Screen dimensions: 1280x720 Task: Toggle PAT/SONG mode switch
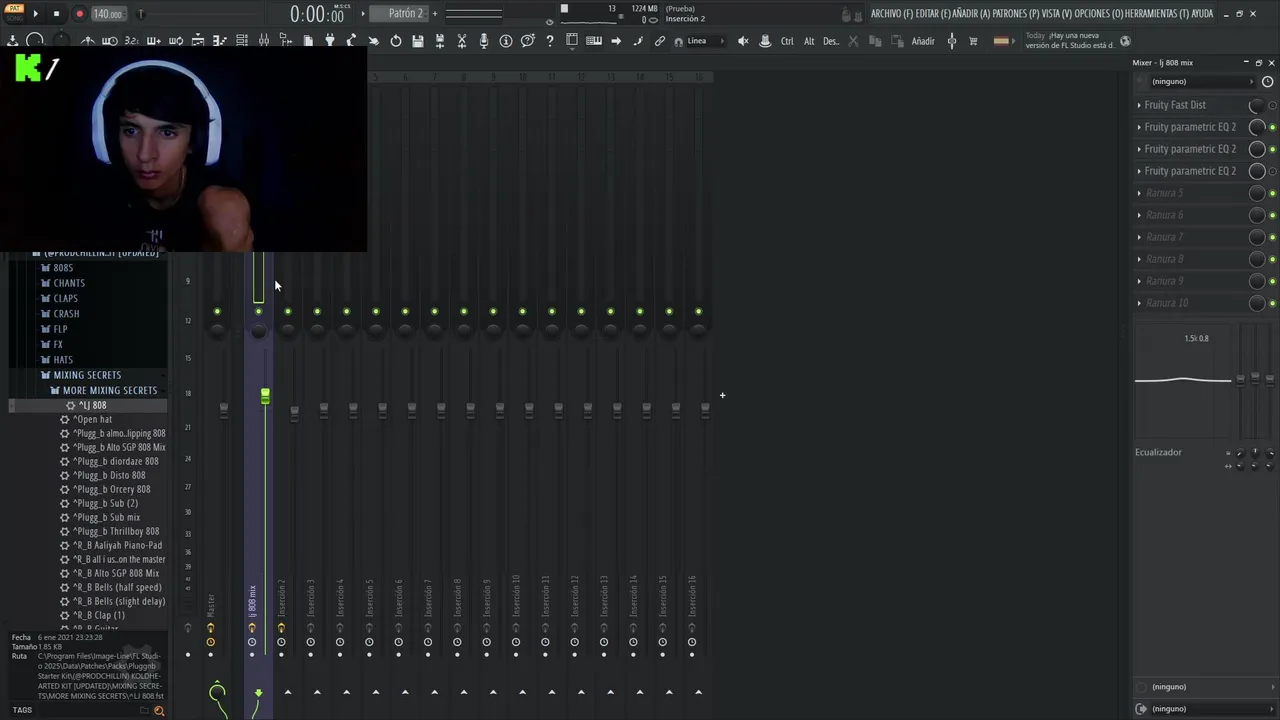pyautogui.click(x=15, y=13)
